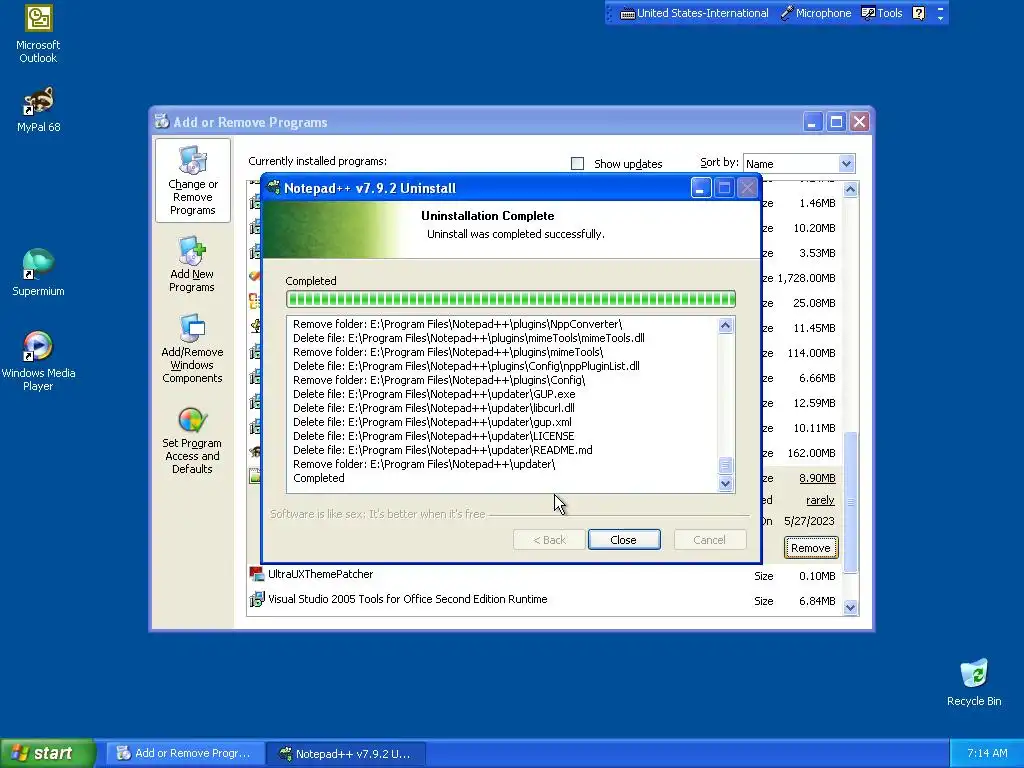Open Set Program Access and Defaults

click(192, 440)
